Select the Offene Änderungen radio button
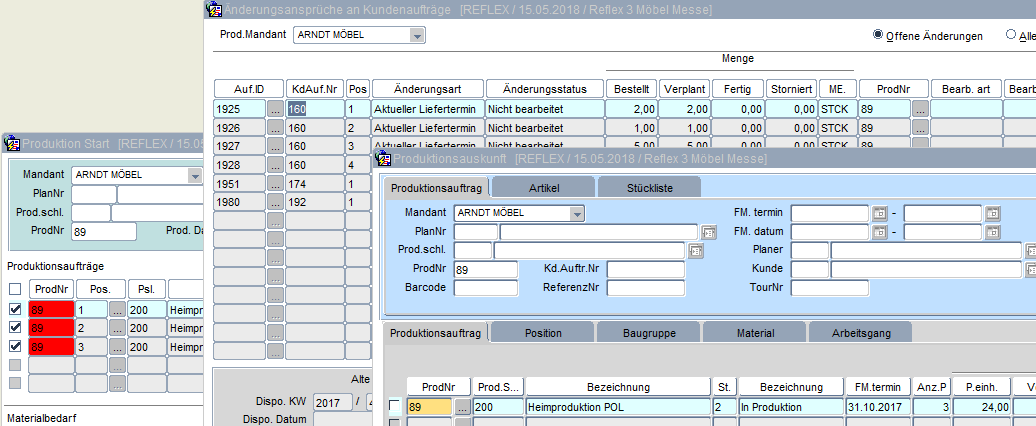Viewport: 1036px width, 426px height. pyautogui.click(x=878, y=35)
